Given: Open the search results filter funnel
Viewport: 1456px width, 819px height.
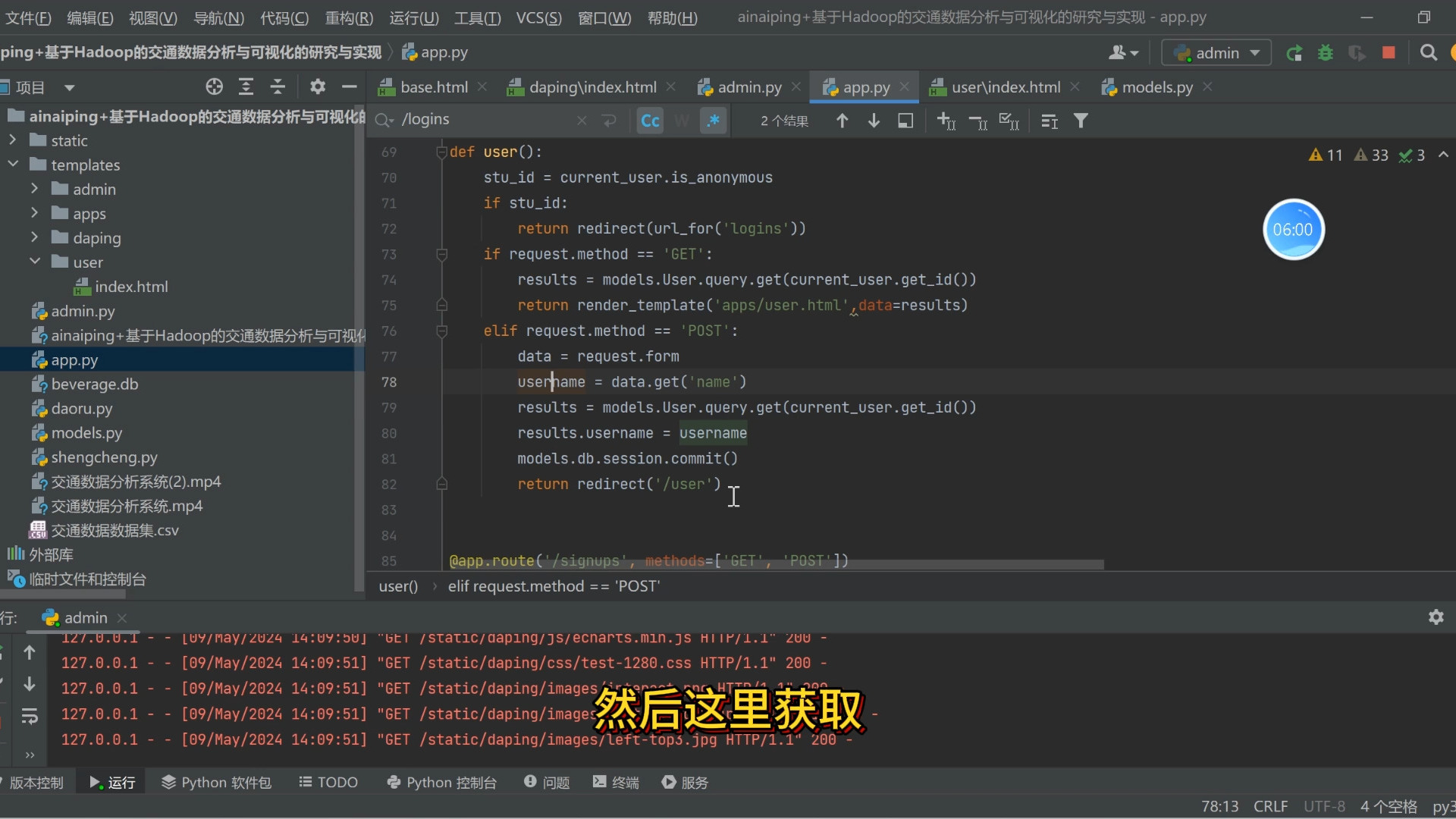Looking at the screenshot, I should tap(1081, 121).
